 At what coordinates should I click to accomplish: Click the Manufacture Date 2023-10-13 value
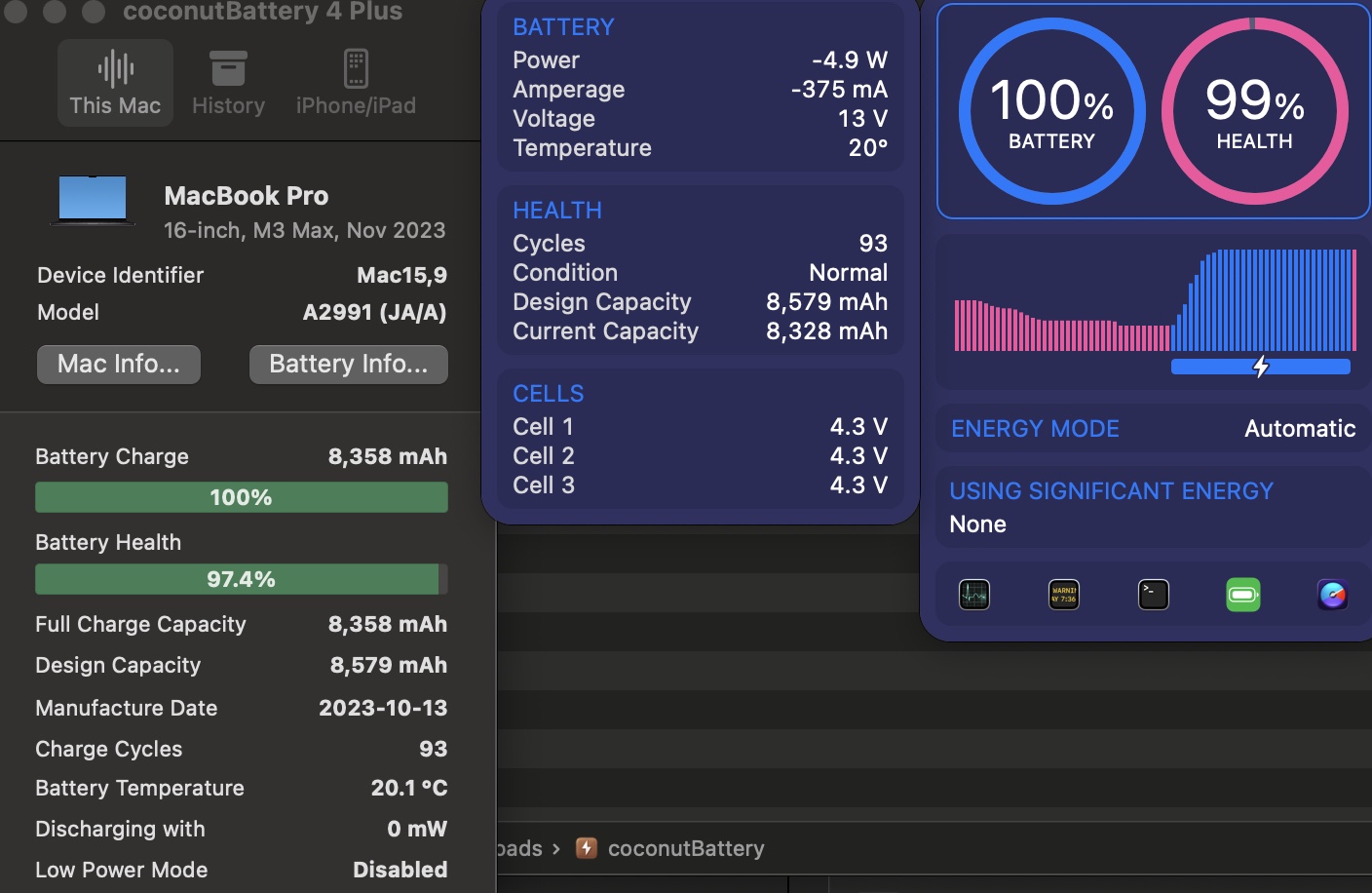(383, 708)
